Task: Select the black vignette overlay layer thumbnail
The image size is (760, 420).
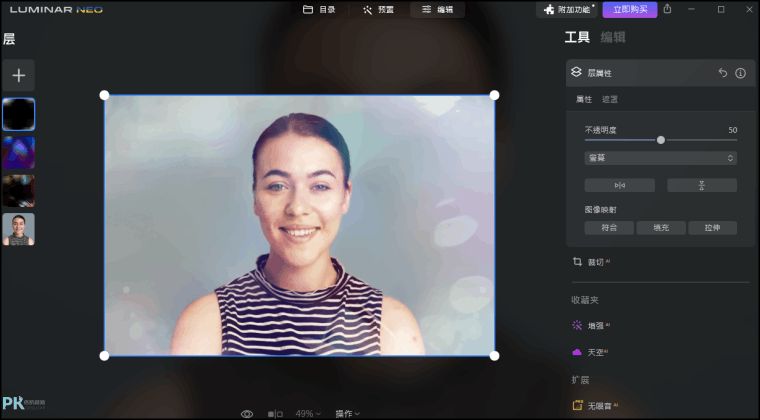Action: (x=18, y=114)
